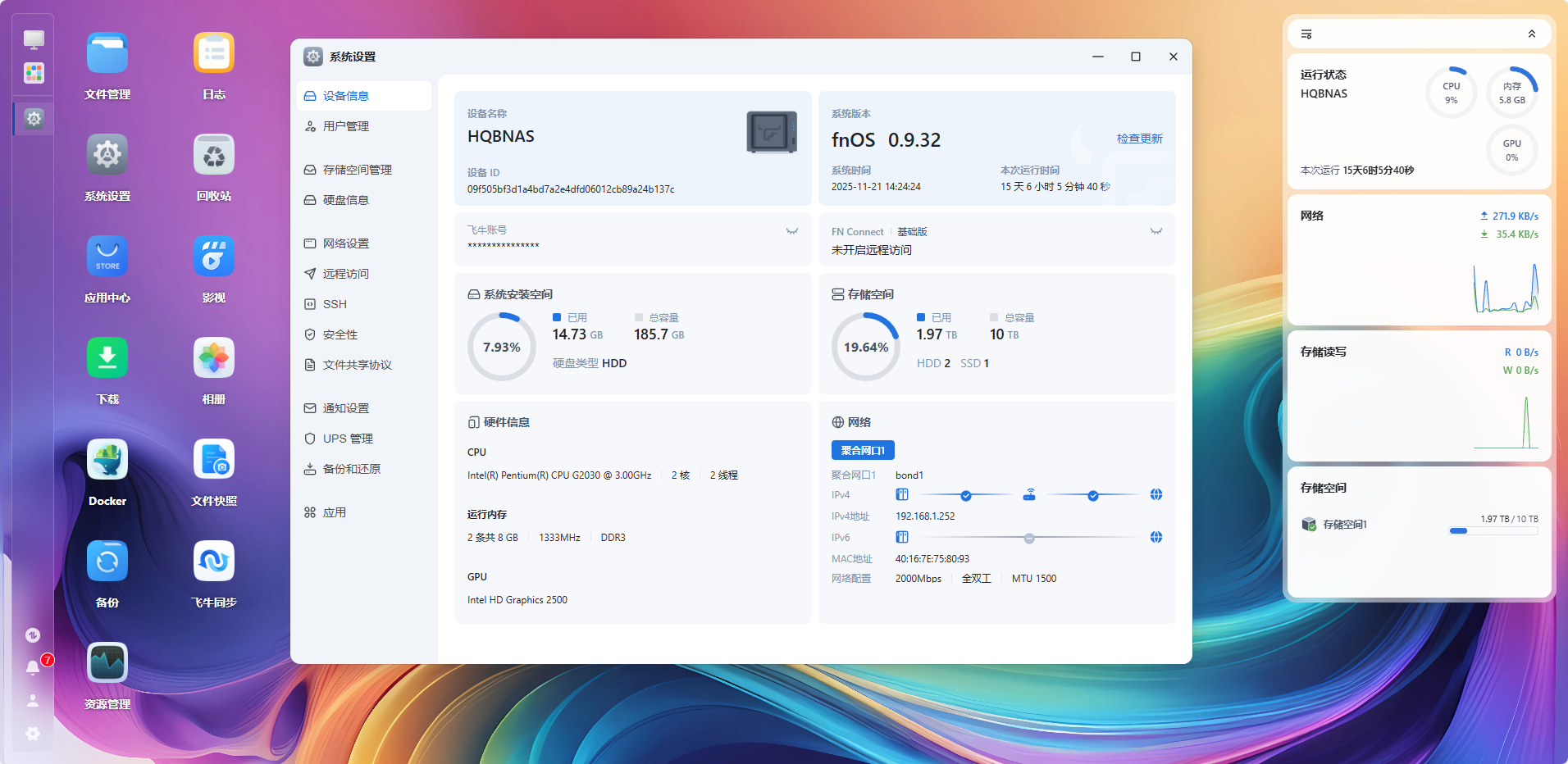The image size is (1568, 764).
Task: Click the 存储空间1 usage progress bar
Action: [x=1493, y=531]
